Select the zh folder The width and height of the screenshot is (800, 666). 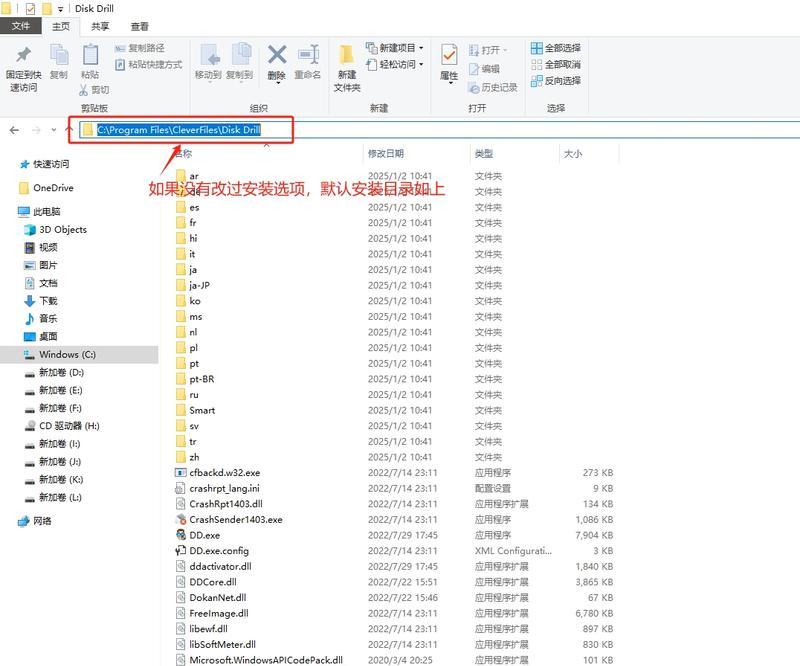point(188,457)
